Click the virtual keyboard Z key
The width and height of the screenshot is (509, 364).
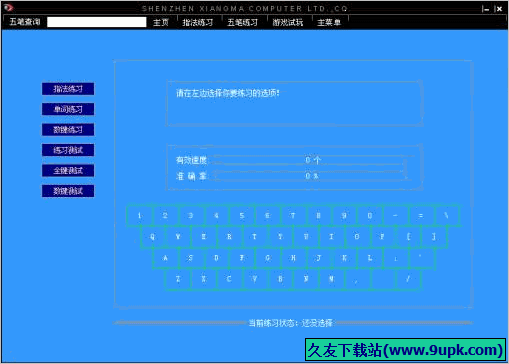click(178, 279)
